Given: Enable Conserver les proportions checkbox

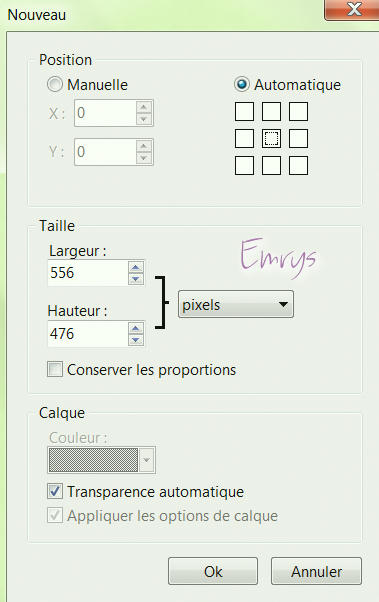Looking at the screenshot, I should coord(55,369).
